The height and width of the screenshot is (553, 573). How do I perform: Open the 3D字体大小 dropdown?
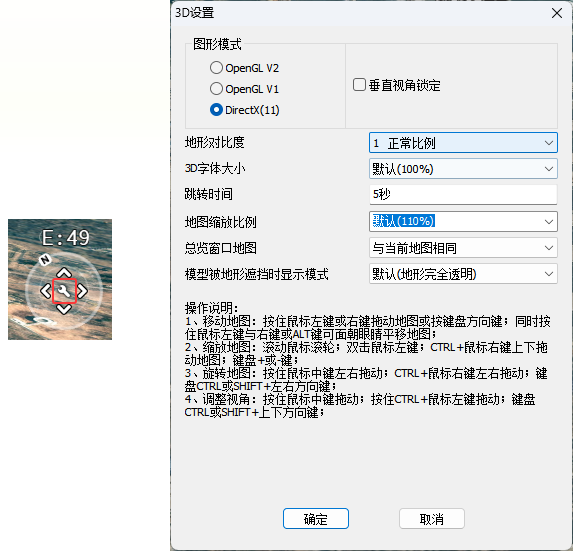point(463,168)
